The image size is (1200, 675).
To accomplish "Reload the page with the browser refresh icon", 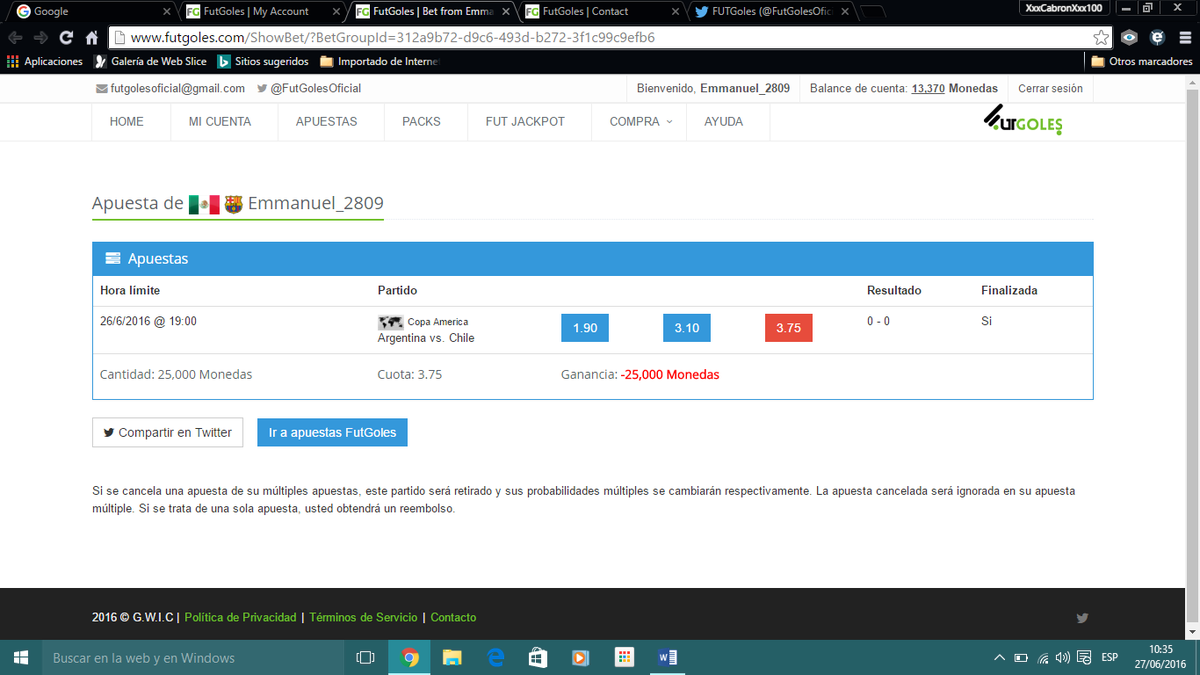I will pos(66,38).
